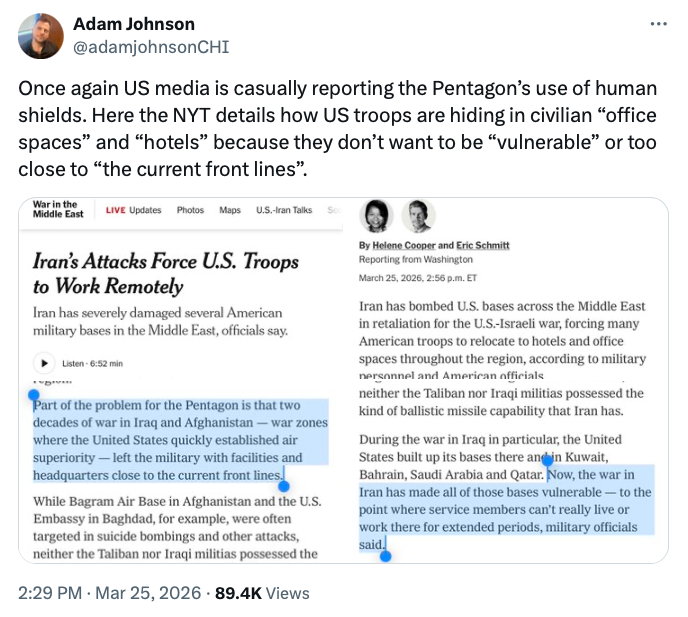Open the U.S.-Iran Talks tab

coord(284,210)
